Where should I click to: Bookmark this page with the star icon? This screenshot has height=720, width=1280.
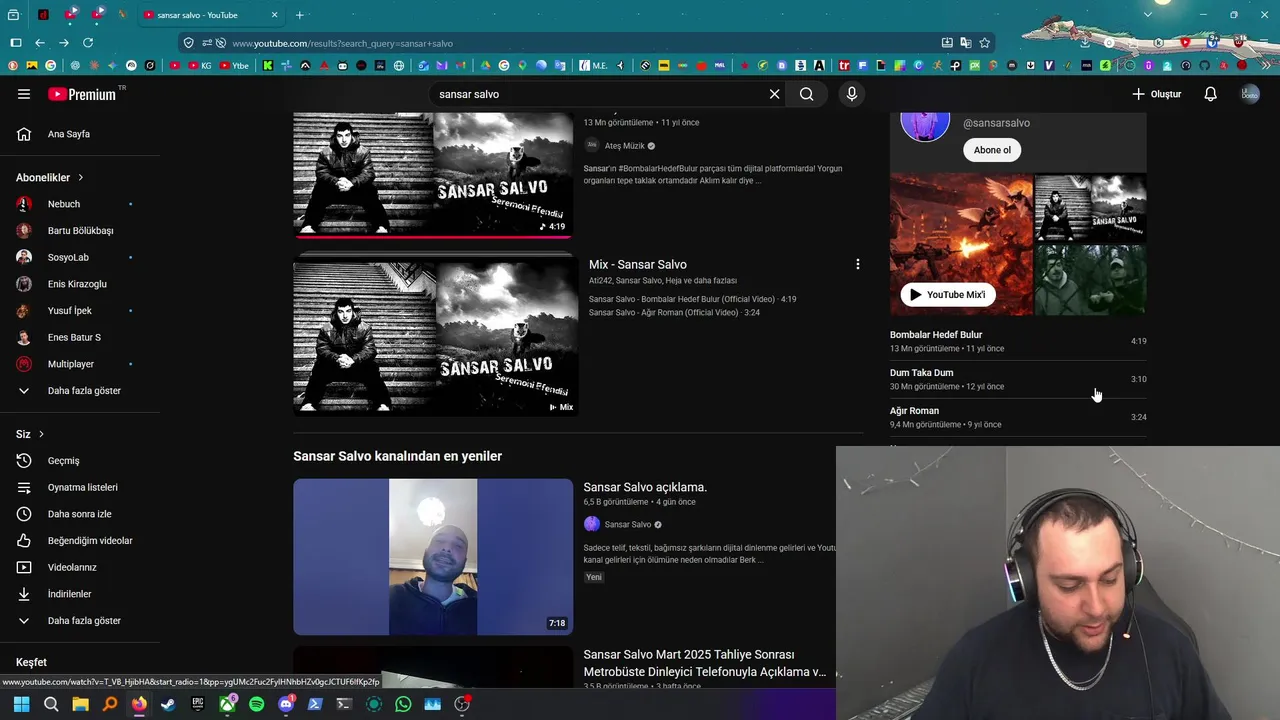(x=985, y=43)
